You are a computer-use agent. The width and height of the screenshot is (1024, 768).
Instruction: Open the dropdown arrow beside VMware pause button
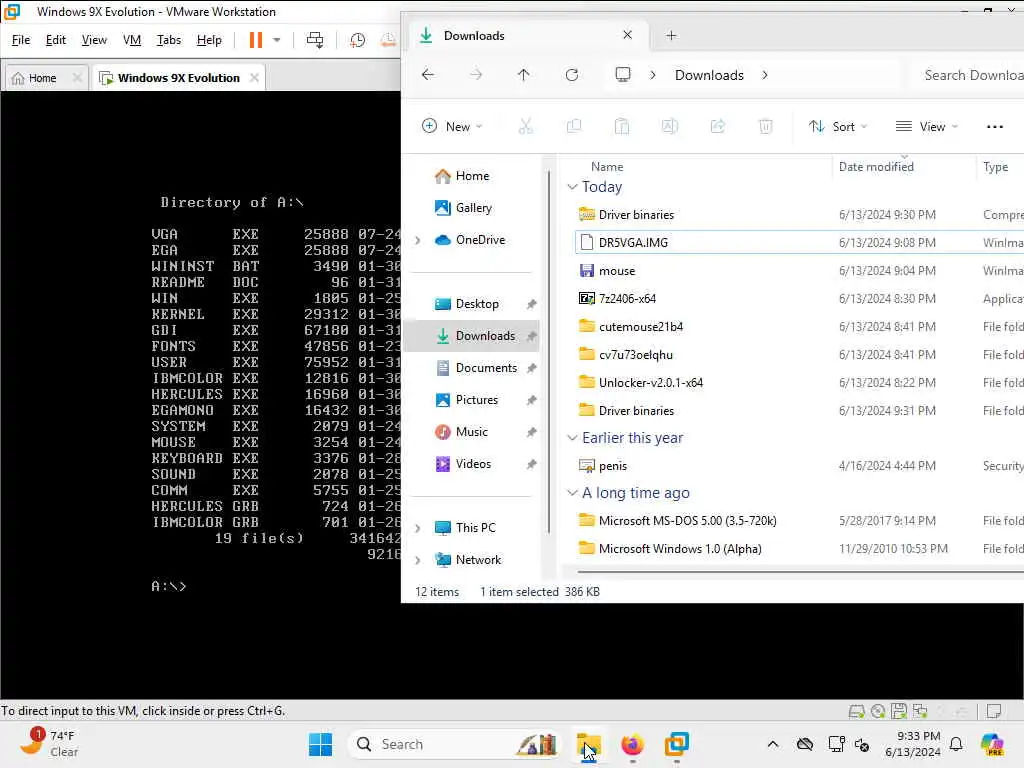[277, 40]
